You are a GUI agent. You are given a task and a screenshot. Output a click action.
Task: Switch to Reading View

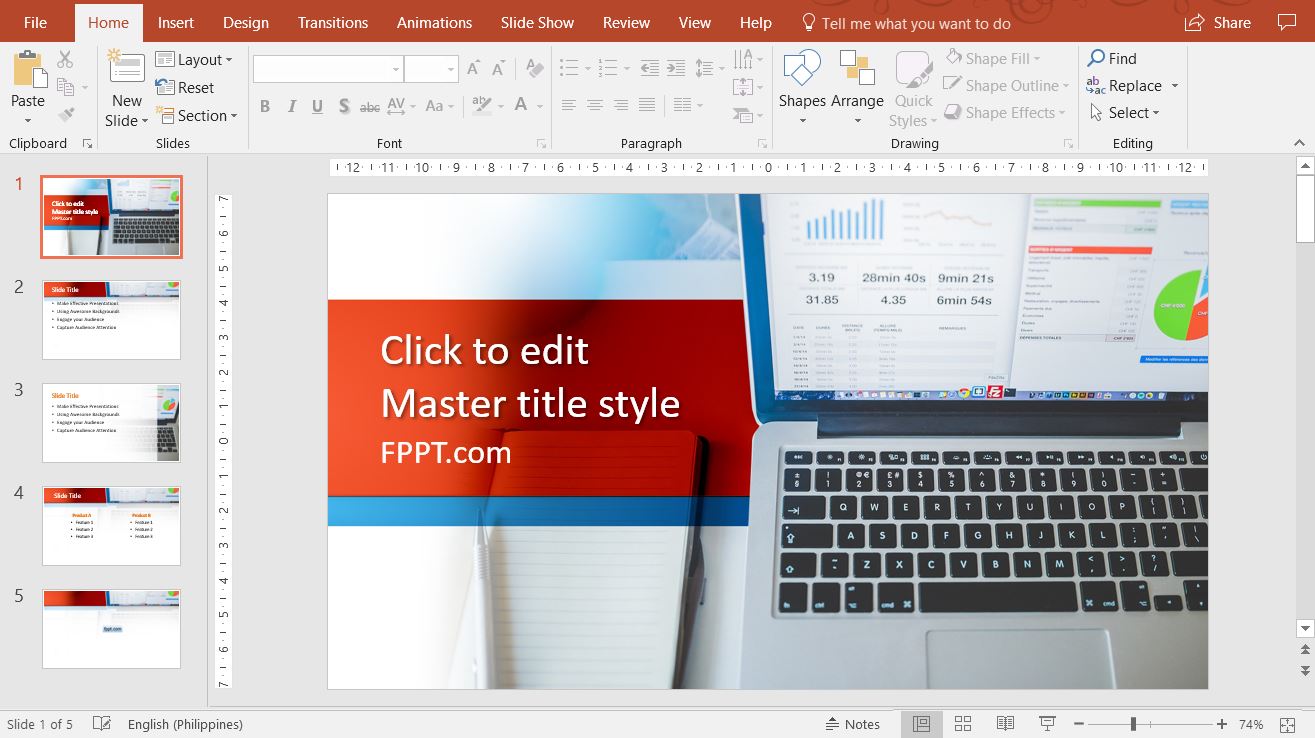(1005, 724)
